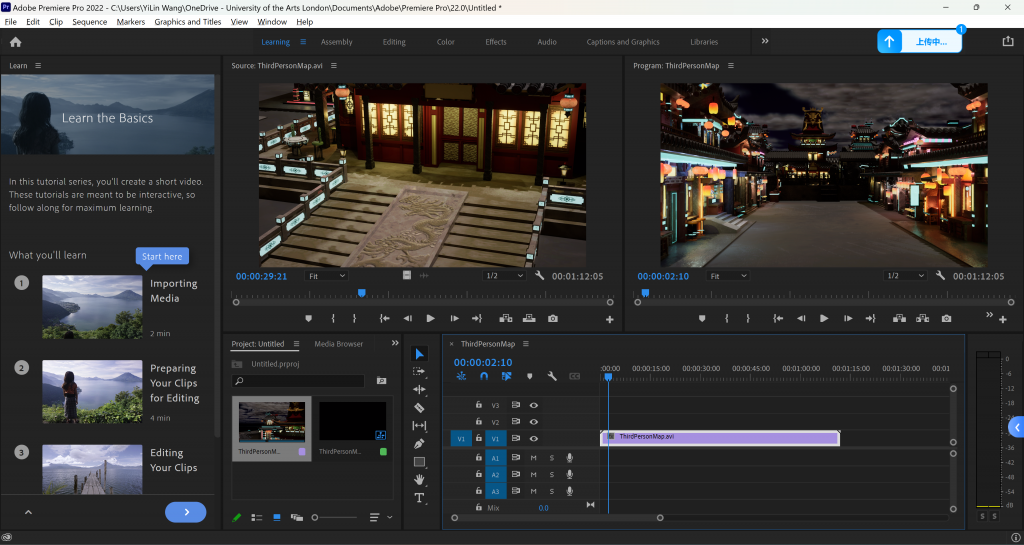Switch to the Editing workspace
This screenshot has width=1024, height=545.
[394, 42]
